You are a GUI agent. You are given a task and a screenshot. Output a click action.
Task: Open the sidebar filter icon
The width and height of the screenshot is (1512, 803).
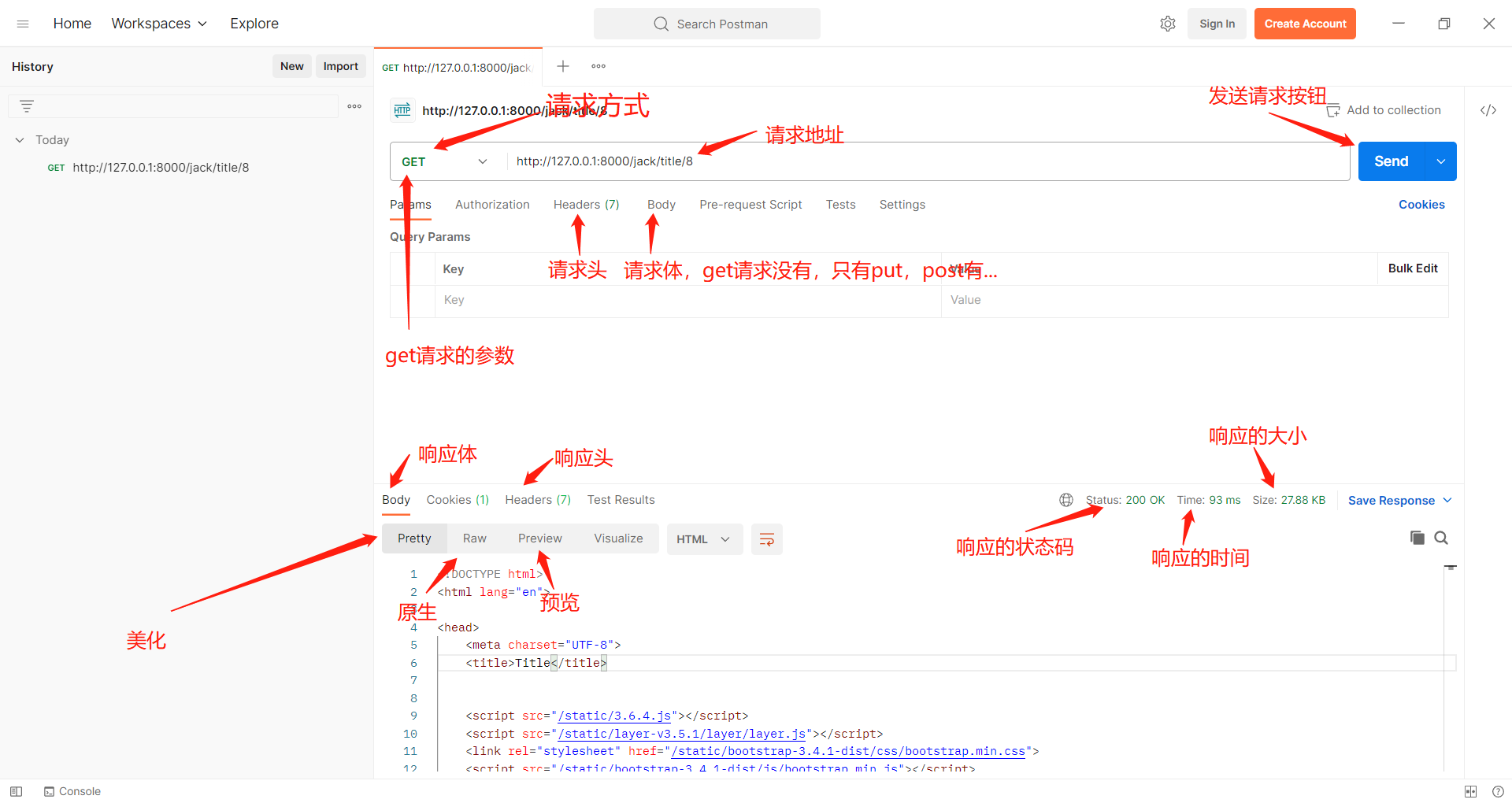27,106
